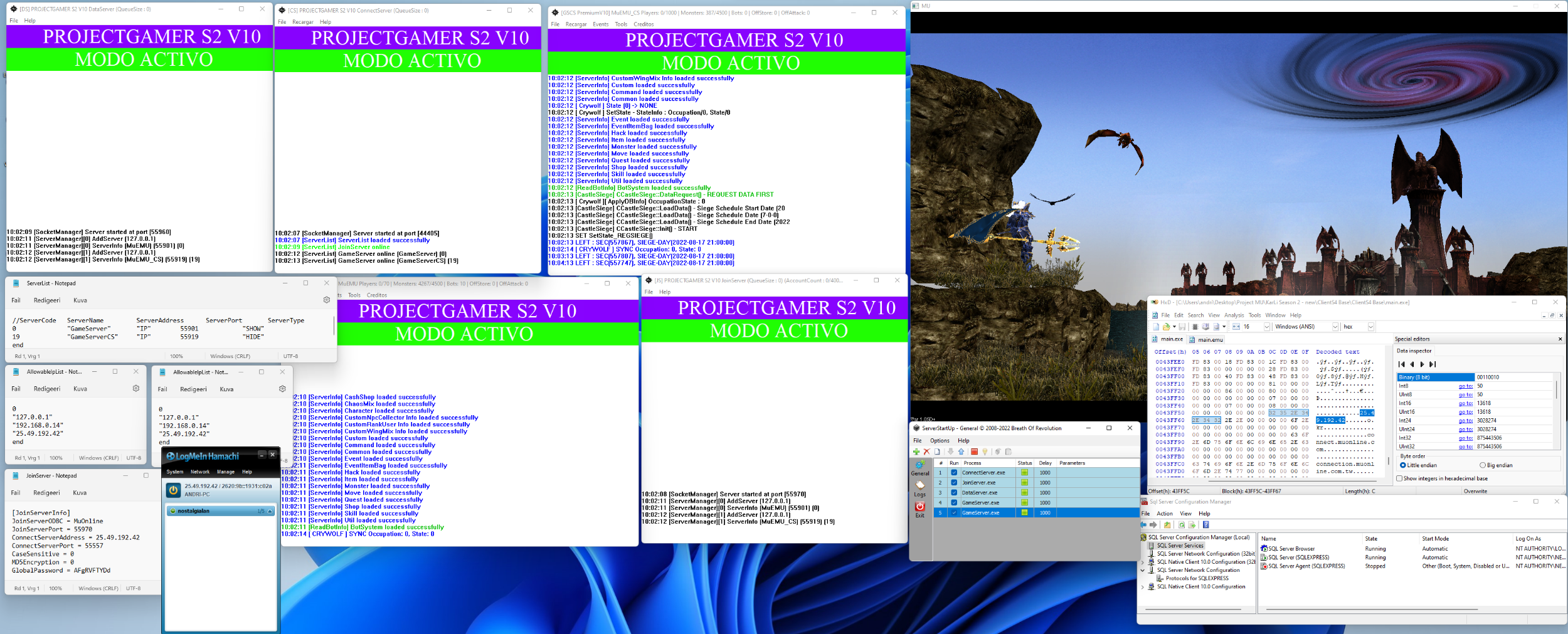Select Big endian byte order

coord(1497,465)
